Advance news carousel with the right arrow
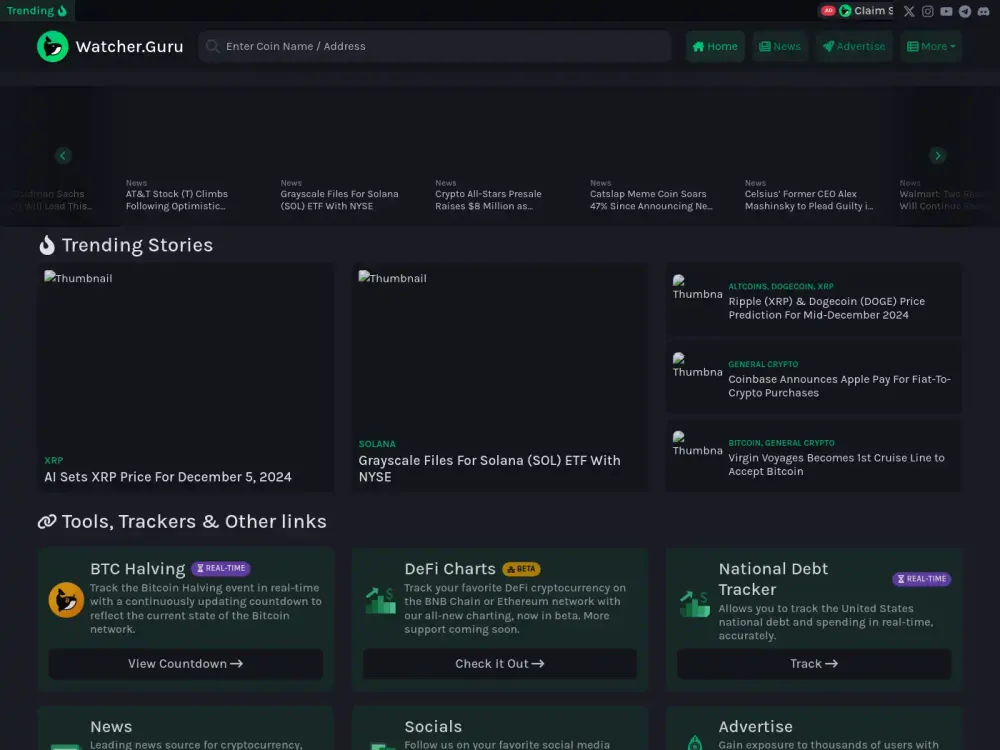 click(937, 155)
